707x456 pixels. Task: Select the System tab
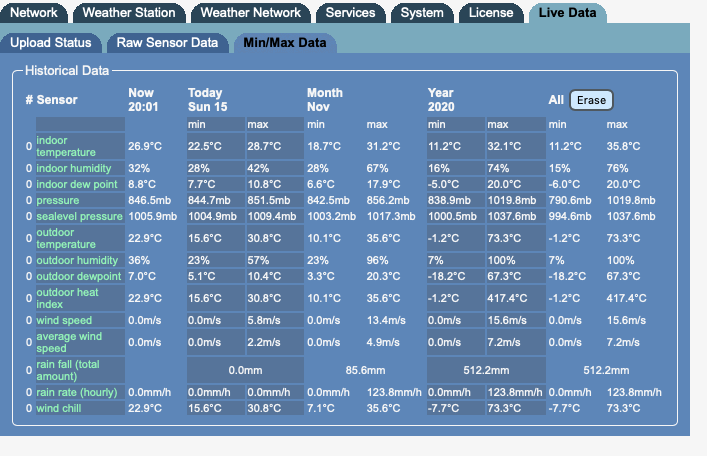pyautogui.click(x=422, y=13)
